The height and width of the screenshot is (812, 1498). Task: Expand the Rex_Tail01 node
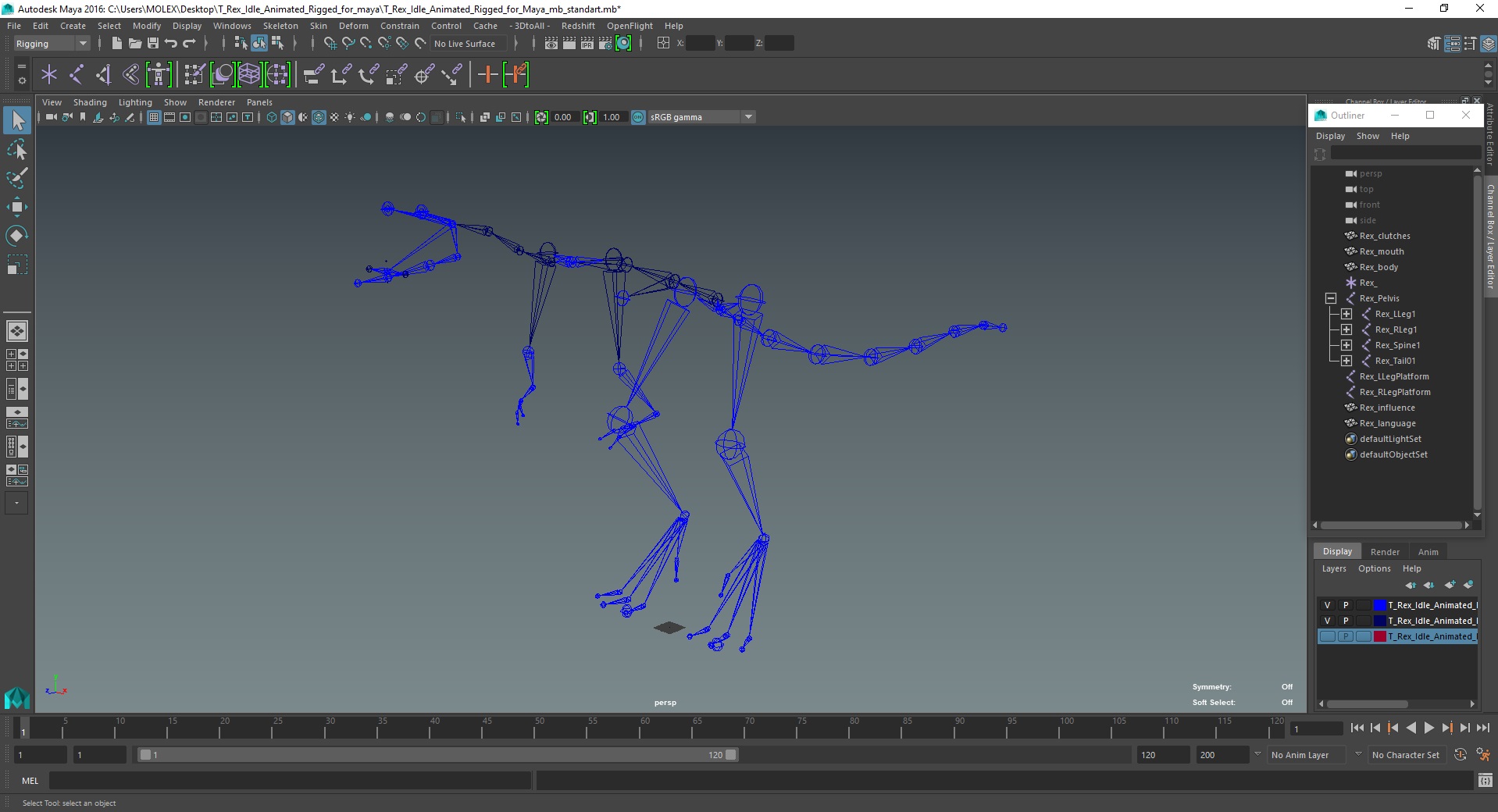(1346, 361)
